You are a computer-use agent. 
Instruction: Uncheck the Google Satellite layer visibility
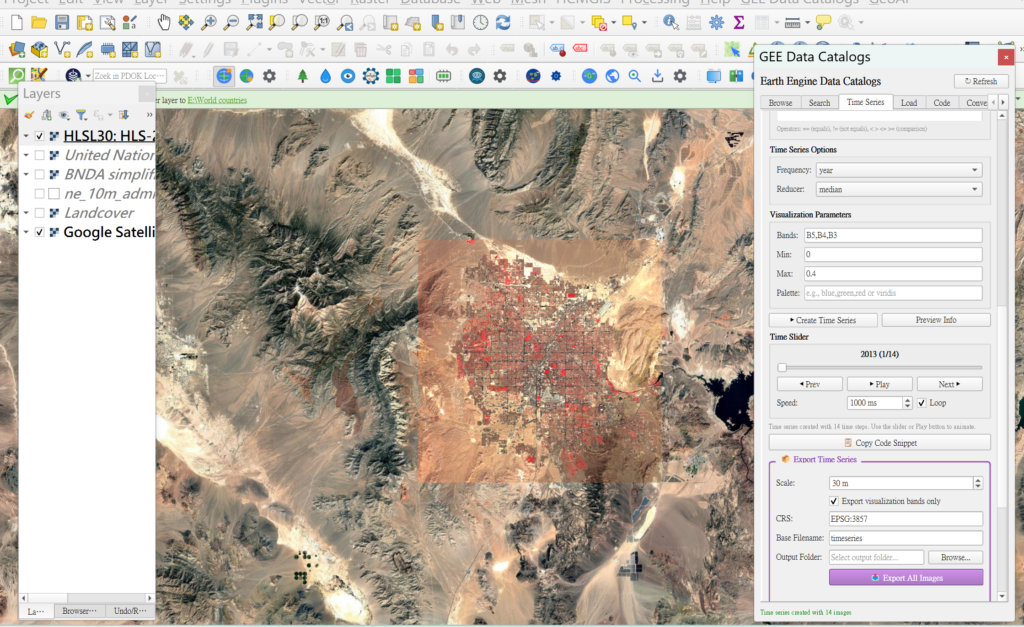point(39,232)
